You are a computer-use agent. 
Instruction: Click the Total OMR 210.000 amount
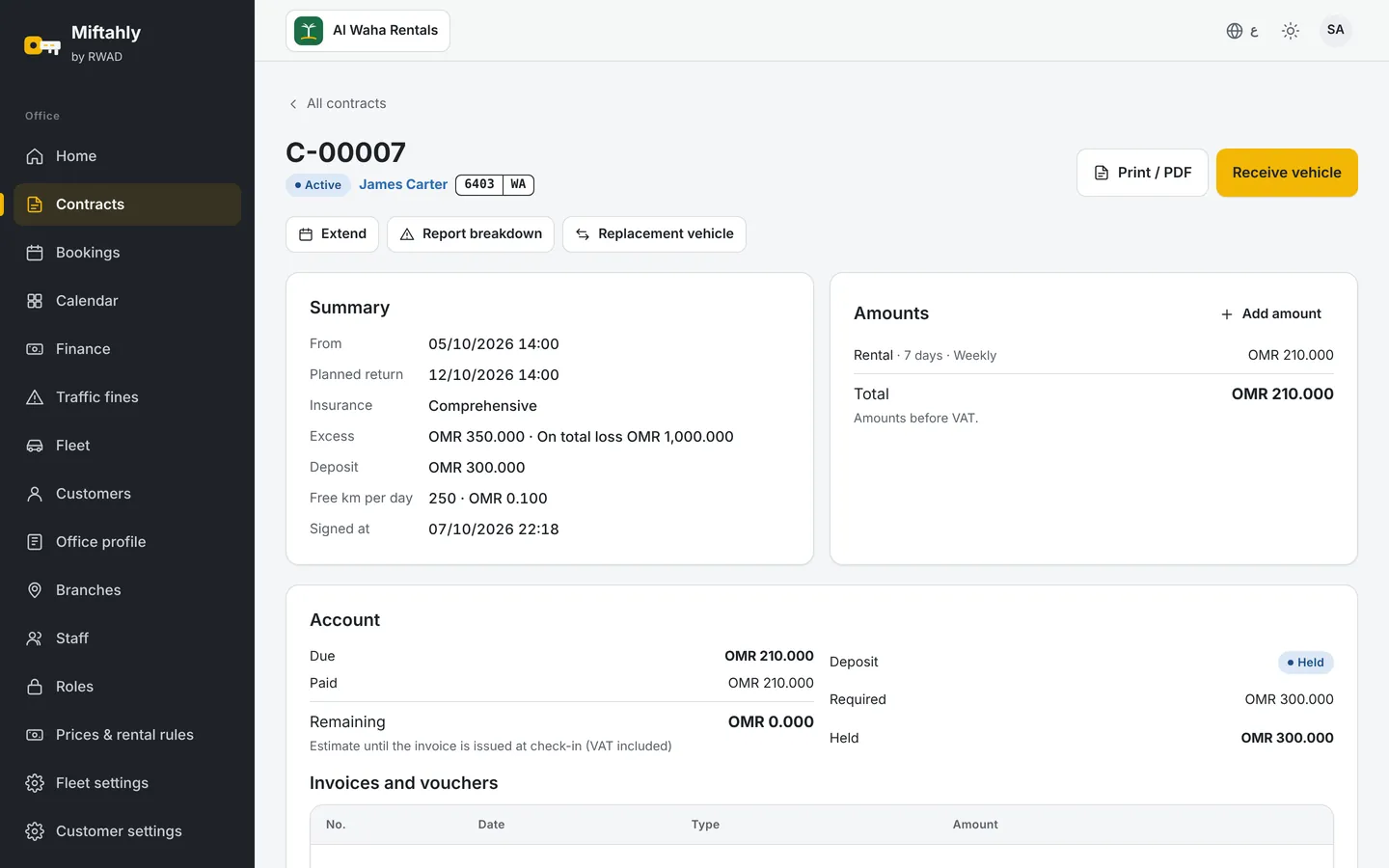pos(1283,393)
